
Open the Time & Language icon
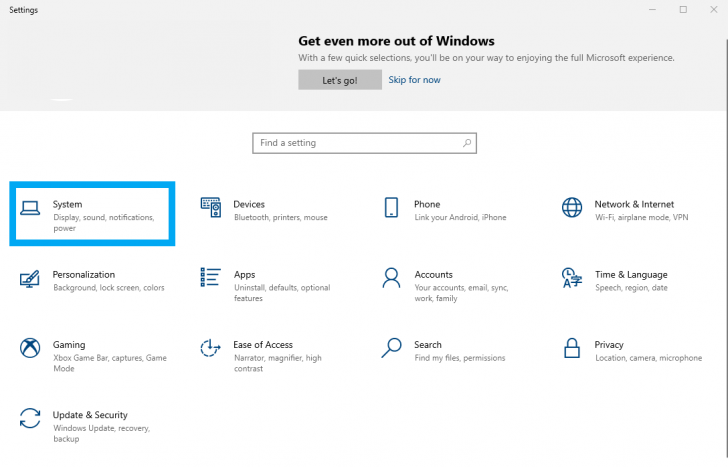coord(572,277)
